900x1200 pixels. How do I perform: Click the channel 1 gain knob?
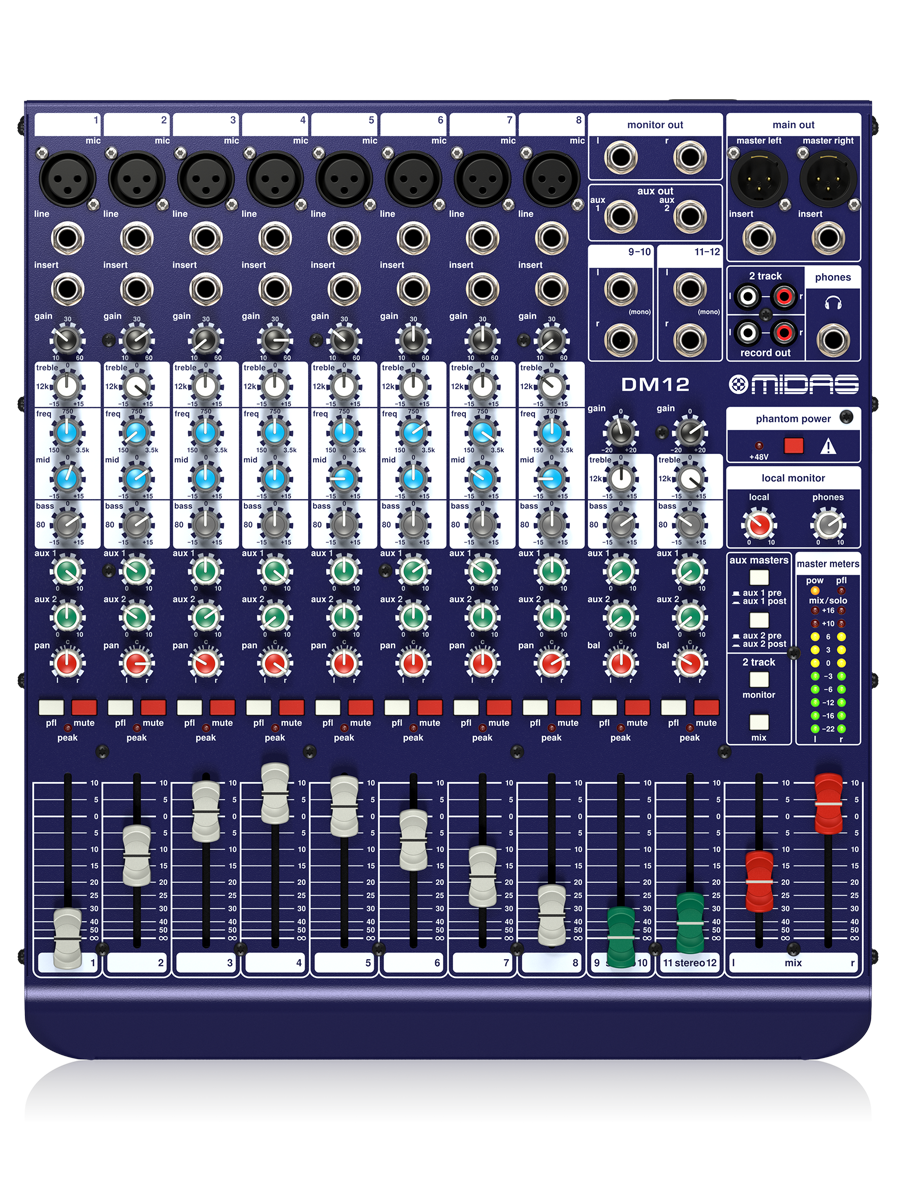click(67, 340)
